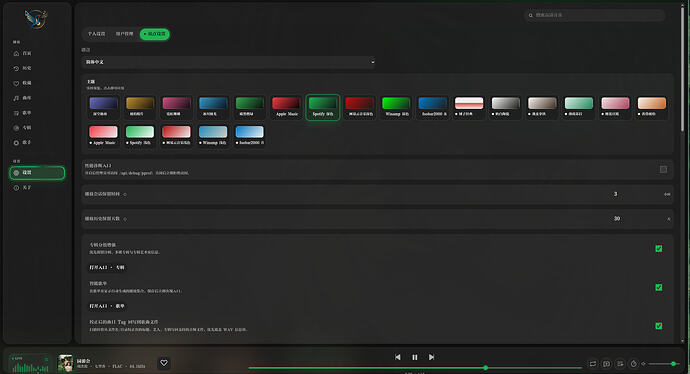This screenshot has width=690, height=374.
Task: Seek within the green song progress bar
Action: pyautogui.click(x=415, y=368)
